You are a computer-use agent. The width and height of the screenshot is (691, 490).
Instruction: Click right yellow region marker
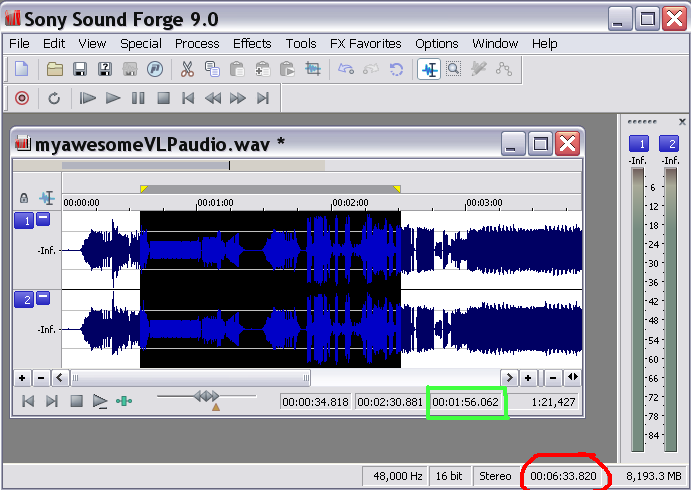(397, 189)
